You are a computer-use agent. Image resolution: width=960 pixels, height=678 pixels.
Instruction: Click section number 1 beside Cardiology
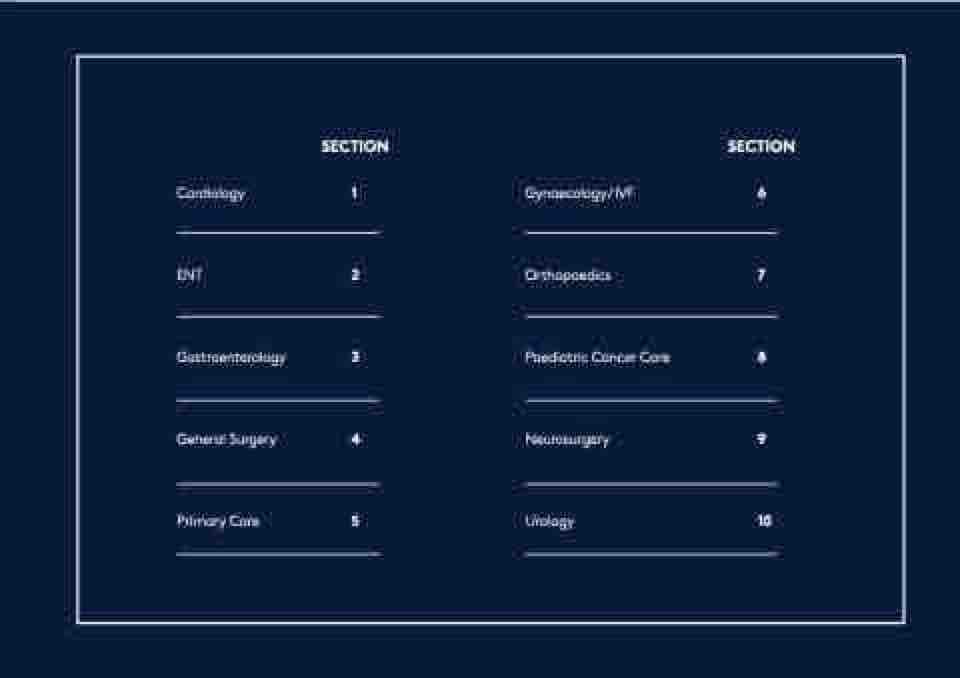(x=354, y=193)
